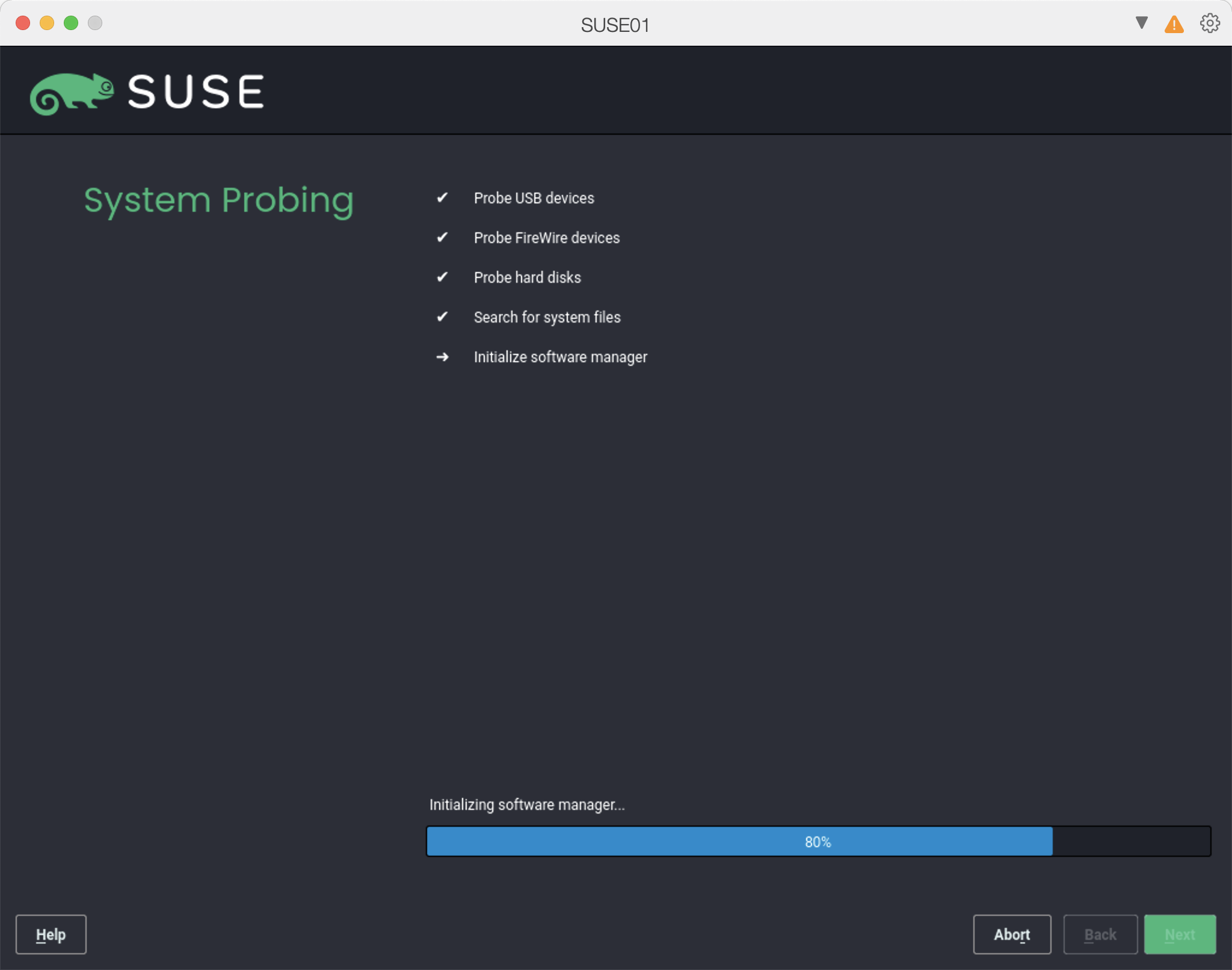Viewport: 1232px width, 970px height.
Task: Select the Probe USB devices step text
Action: pos(534,198)
